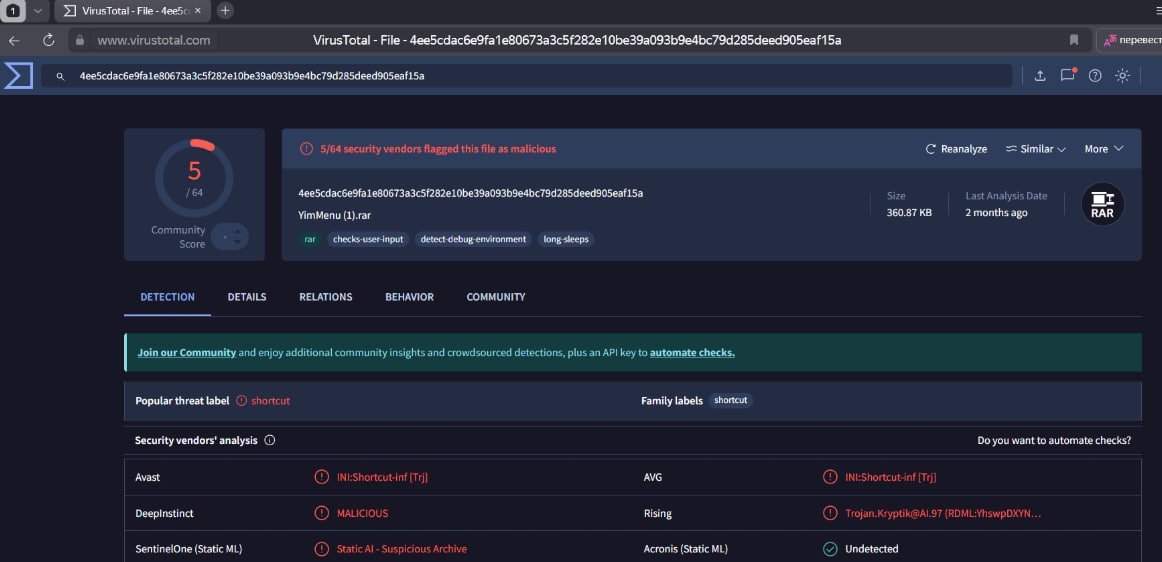The width and height of the screenshot is (1162, 562).
Task: Click the checks-user-input tag
Action: pos(368,239)
